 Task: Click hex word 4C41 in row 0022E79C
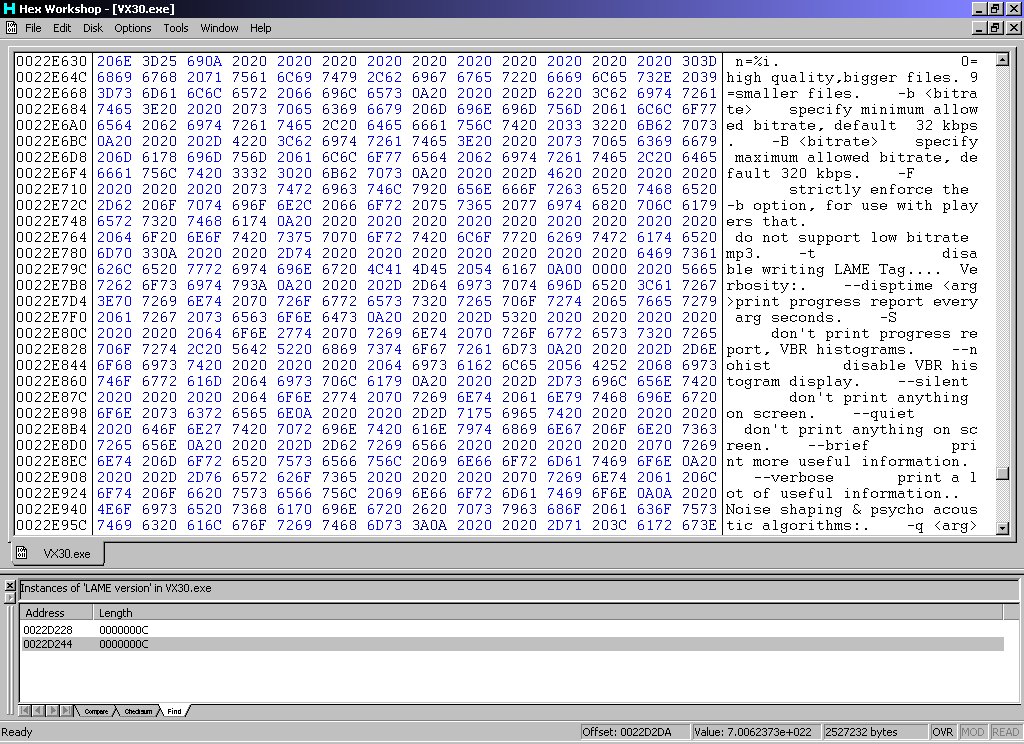pos(384,269)
